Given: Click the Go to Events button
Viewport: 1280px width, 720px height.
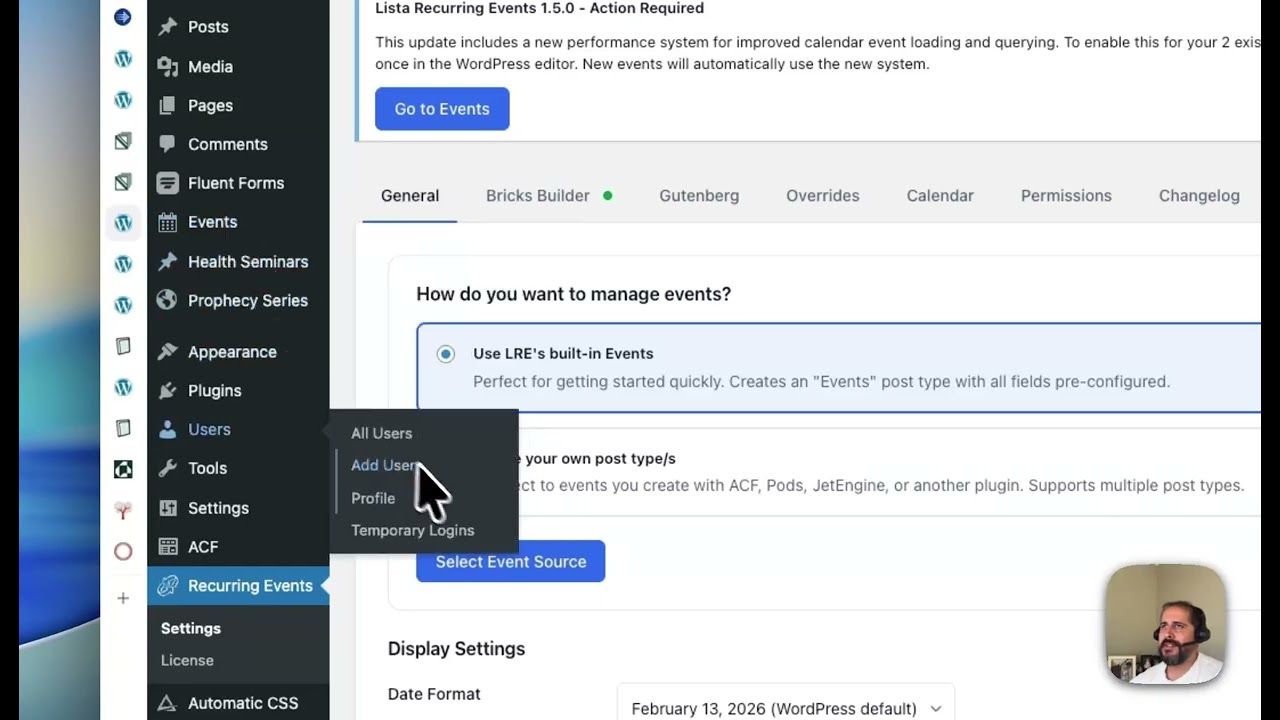Looking at the screenshot, I should tap(442, 108).
